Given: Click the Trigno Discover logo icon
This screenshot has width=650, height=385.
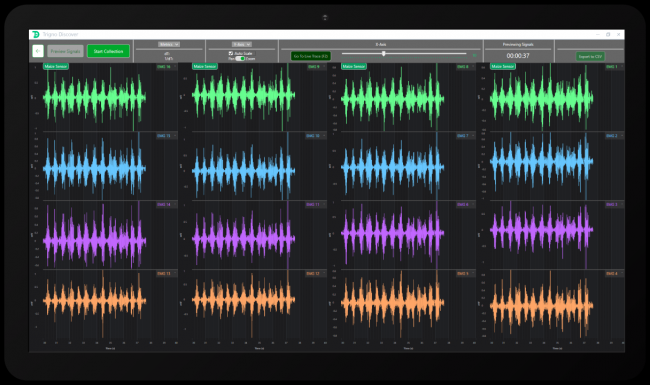Looking at the screenshot, I should coord(36,34).
